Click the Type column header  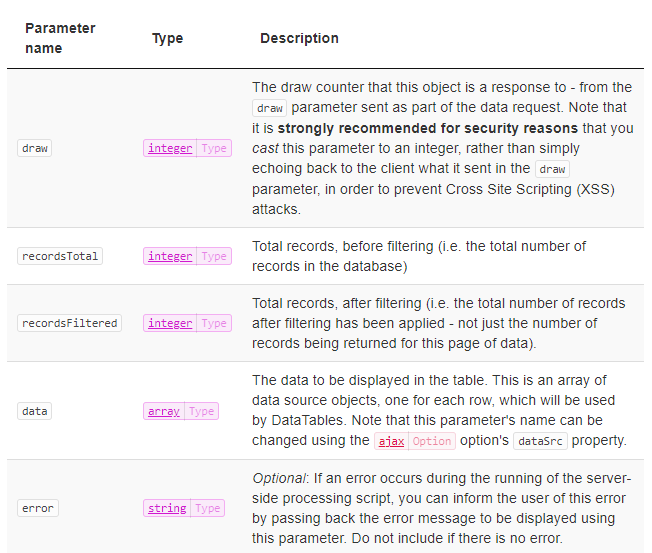click(168, 38)
